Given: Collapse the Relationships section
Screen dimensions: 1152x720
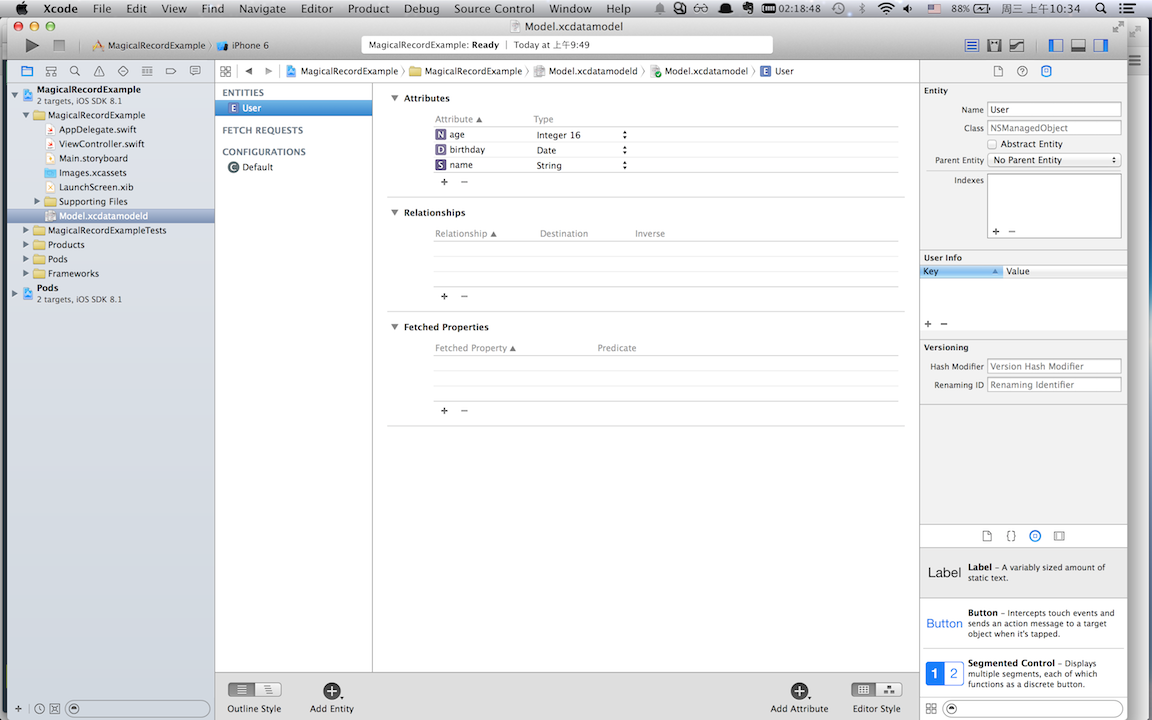Looking at the screenshot, I should coord(395,212).
